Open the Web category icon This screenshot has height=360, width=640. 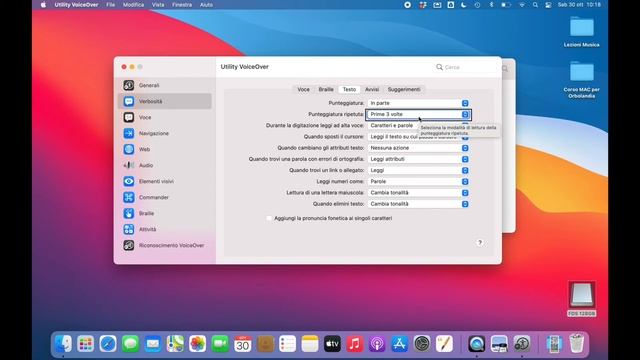[x=129, y=149]
